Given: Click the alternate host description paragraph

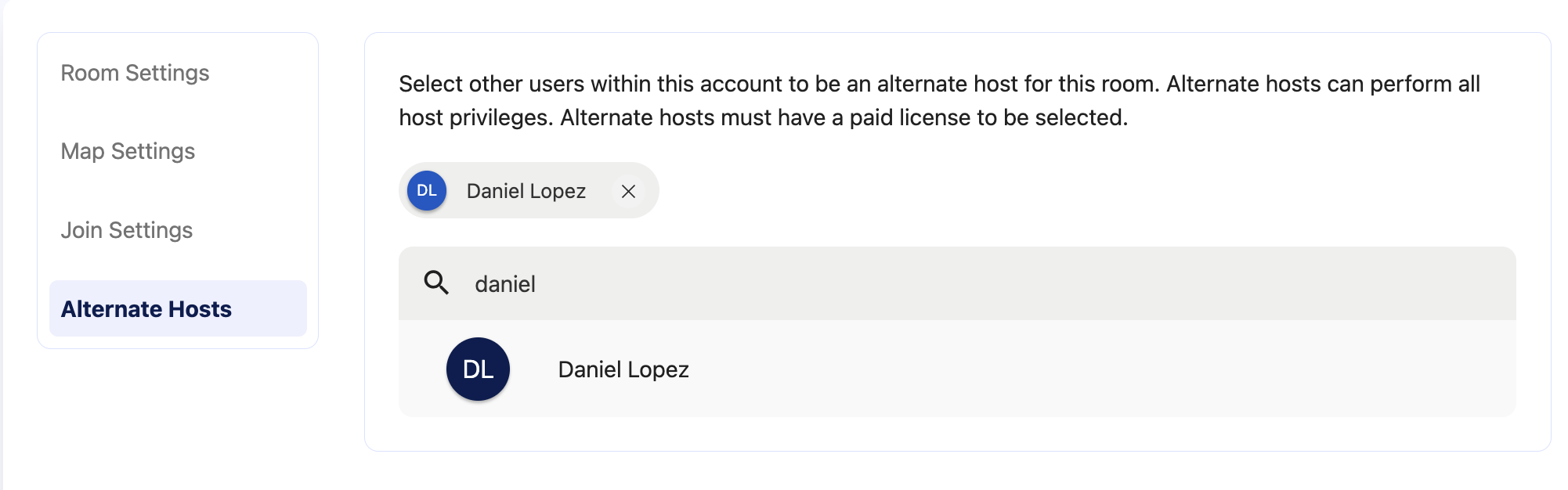Looking at the screenshot, I should point(939,100).
